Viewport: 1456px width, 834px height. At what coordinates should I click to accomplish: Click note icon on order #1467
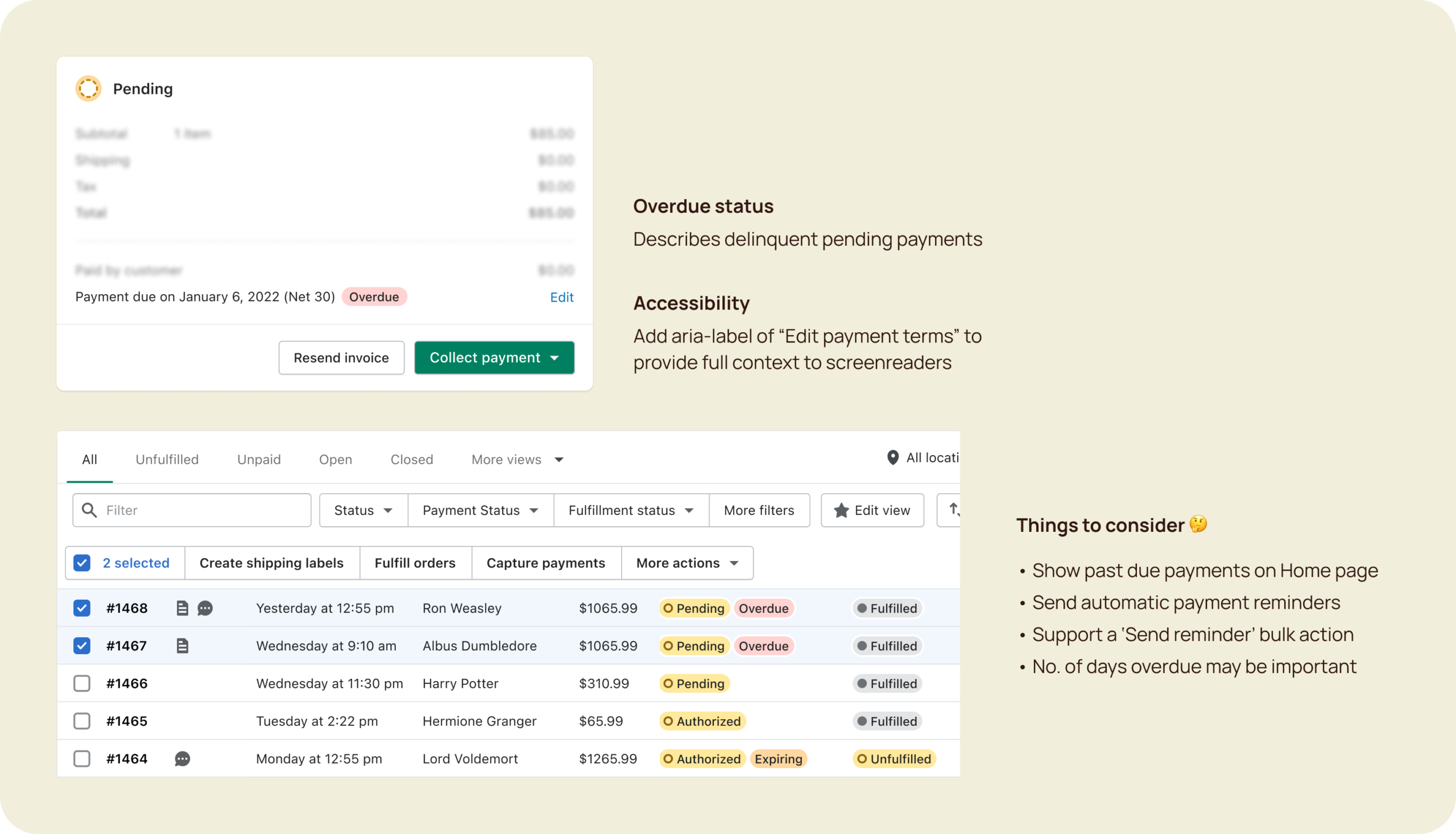[x=182, y=646]
